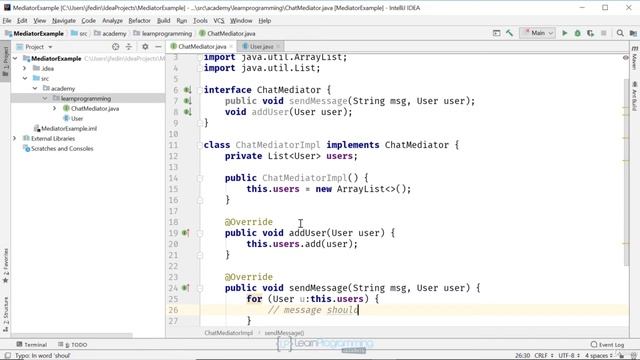The height and width of the screenshot is (360, 640).
Task: Open the Main run configuration dropdown
Action: point(538,33)
